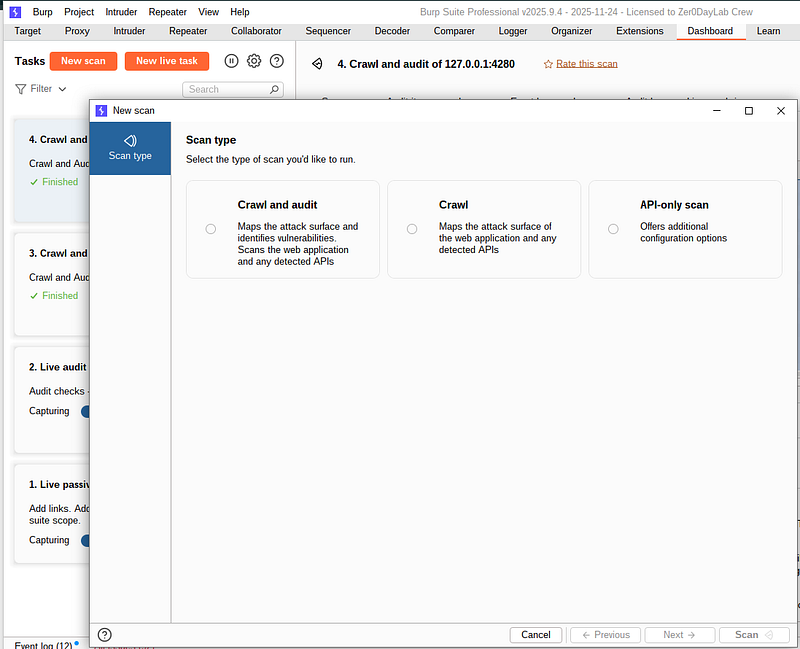Toggle Capturing switch on Live passive task
The image size is (800, 649).
pos(85,540)
